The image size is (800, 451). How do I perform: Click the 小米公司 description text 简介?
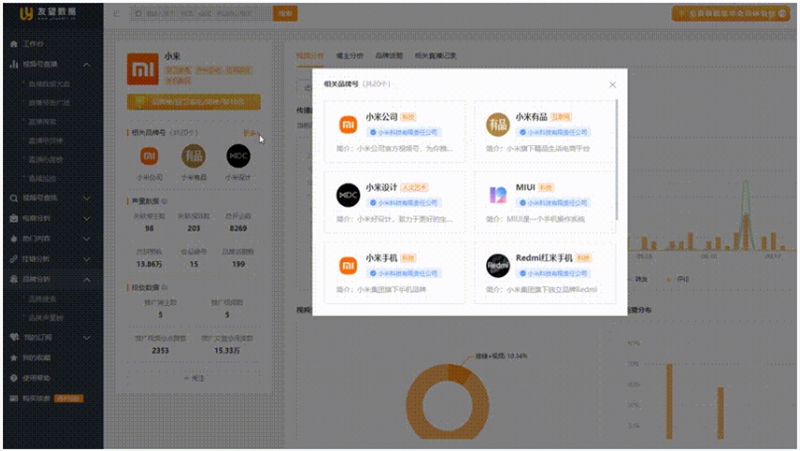point(394,148)
